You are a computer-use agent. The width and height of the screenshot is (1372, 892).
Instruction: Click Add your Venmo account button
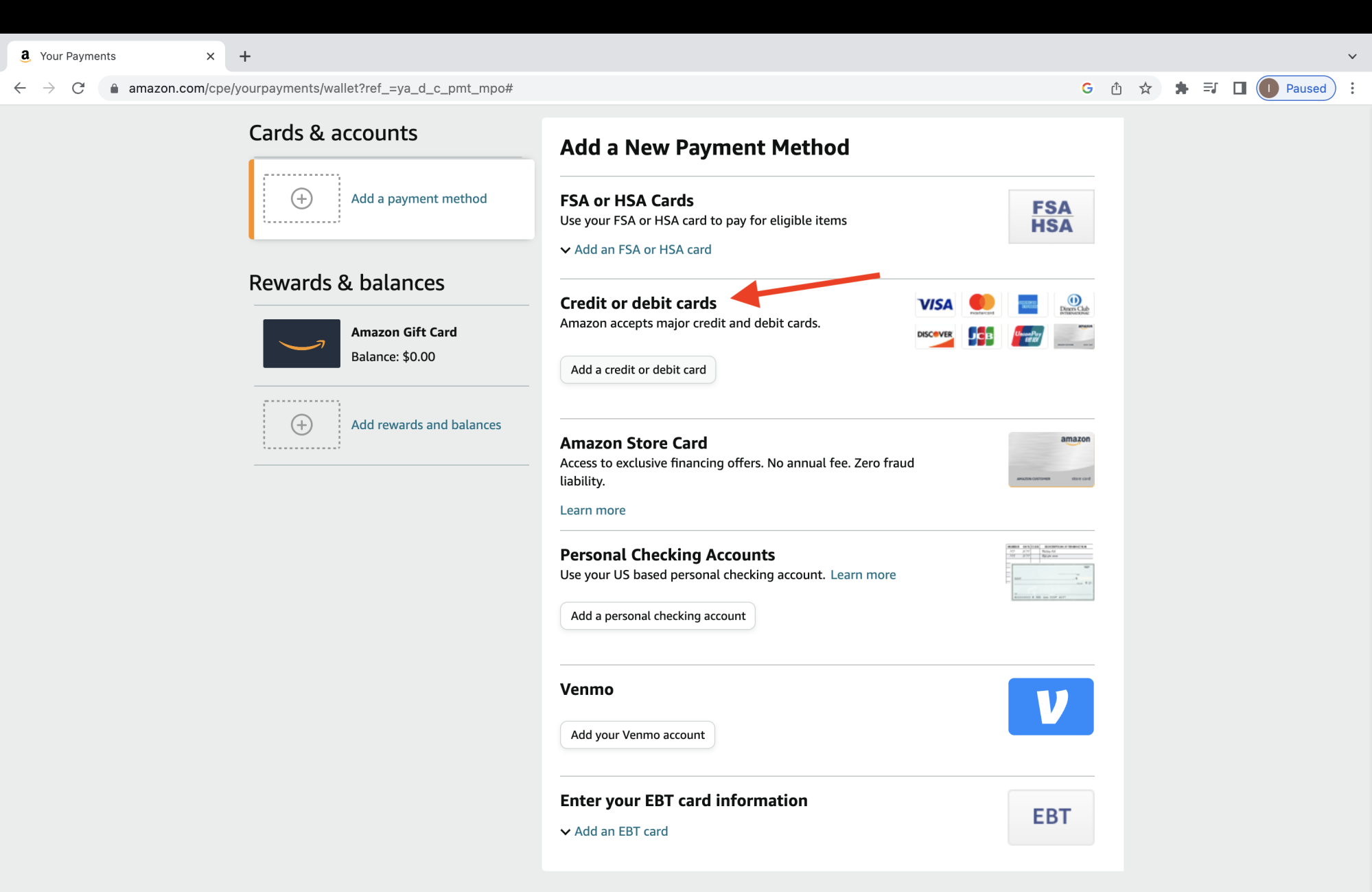point(637,734)
